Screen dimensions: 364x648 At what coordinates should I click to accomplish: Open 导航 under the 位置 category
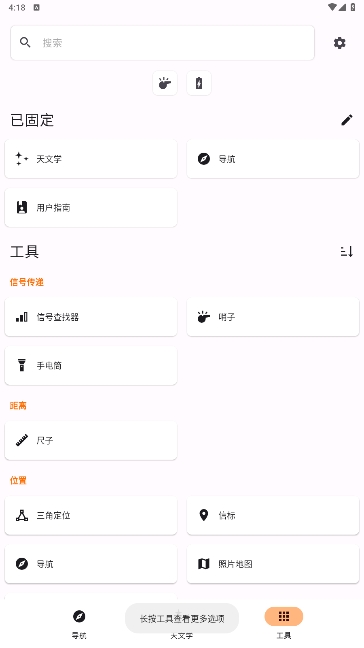pos(91,564)
